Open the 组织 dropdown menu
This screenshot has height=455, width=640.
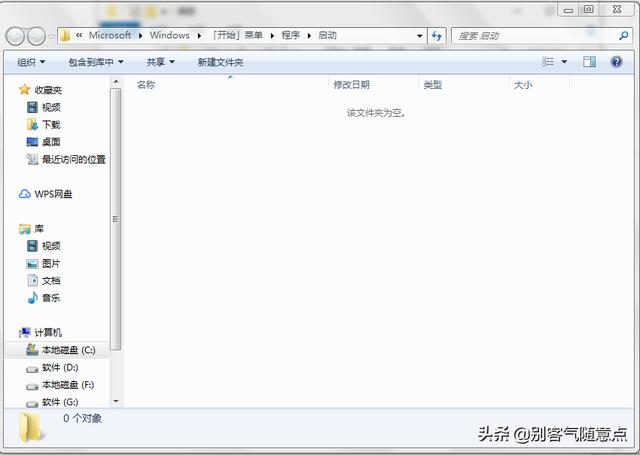point(31,62)
